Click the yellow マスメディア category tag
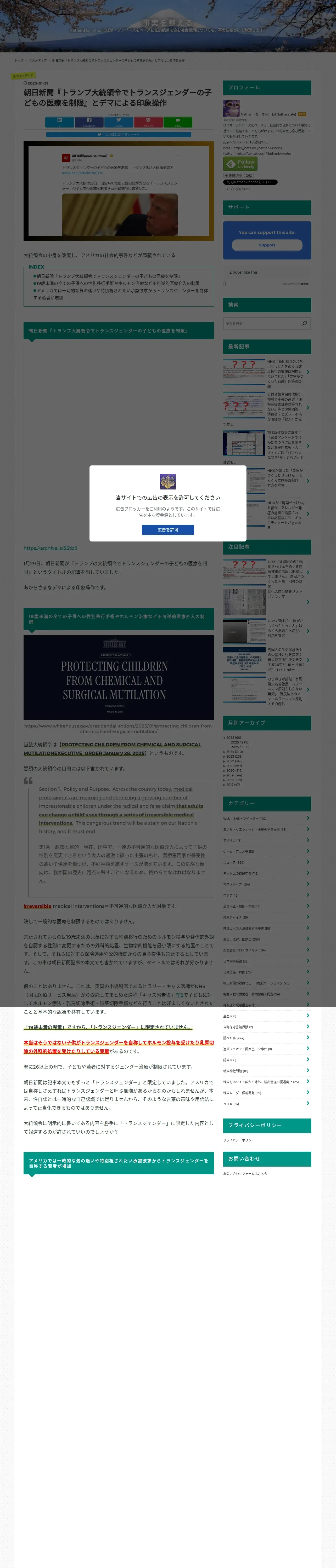The image size is (336, 1568). tap(23, 76)
